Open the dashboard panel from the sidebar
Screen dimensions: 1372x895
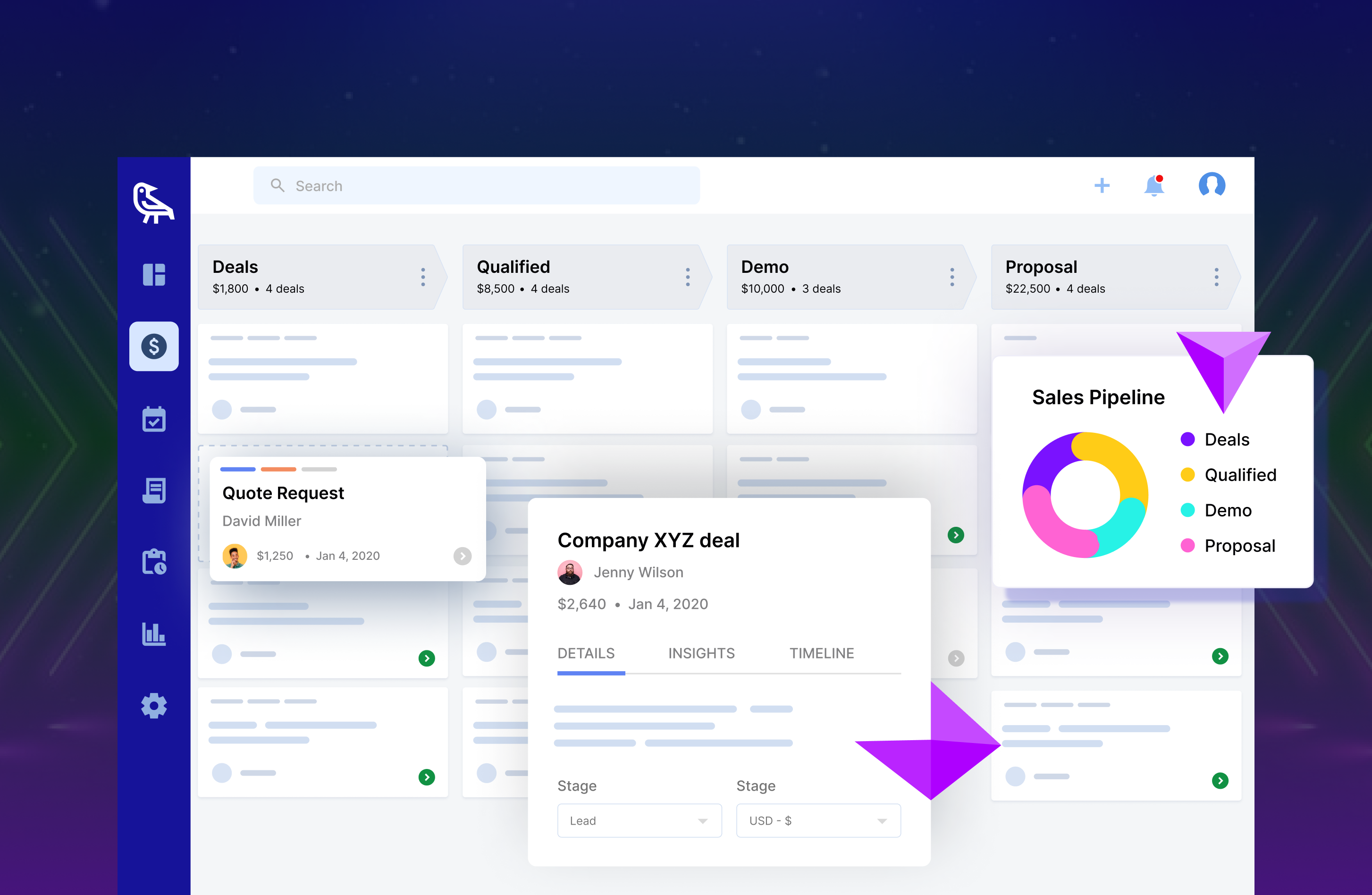pyautogui.click(x=153, y=275)
